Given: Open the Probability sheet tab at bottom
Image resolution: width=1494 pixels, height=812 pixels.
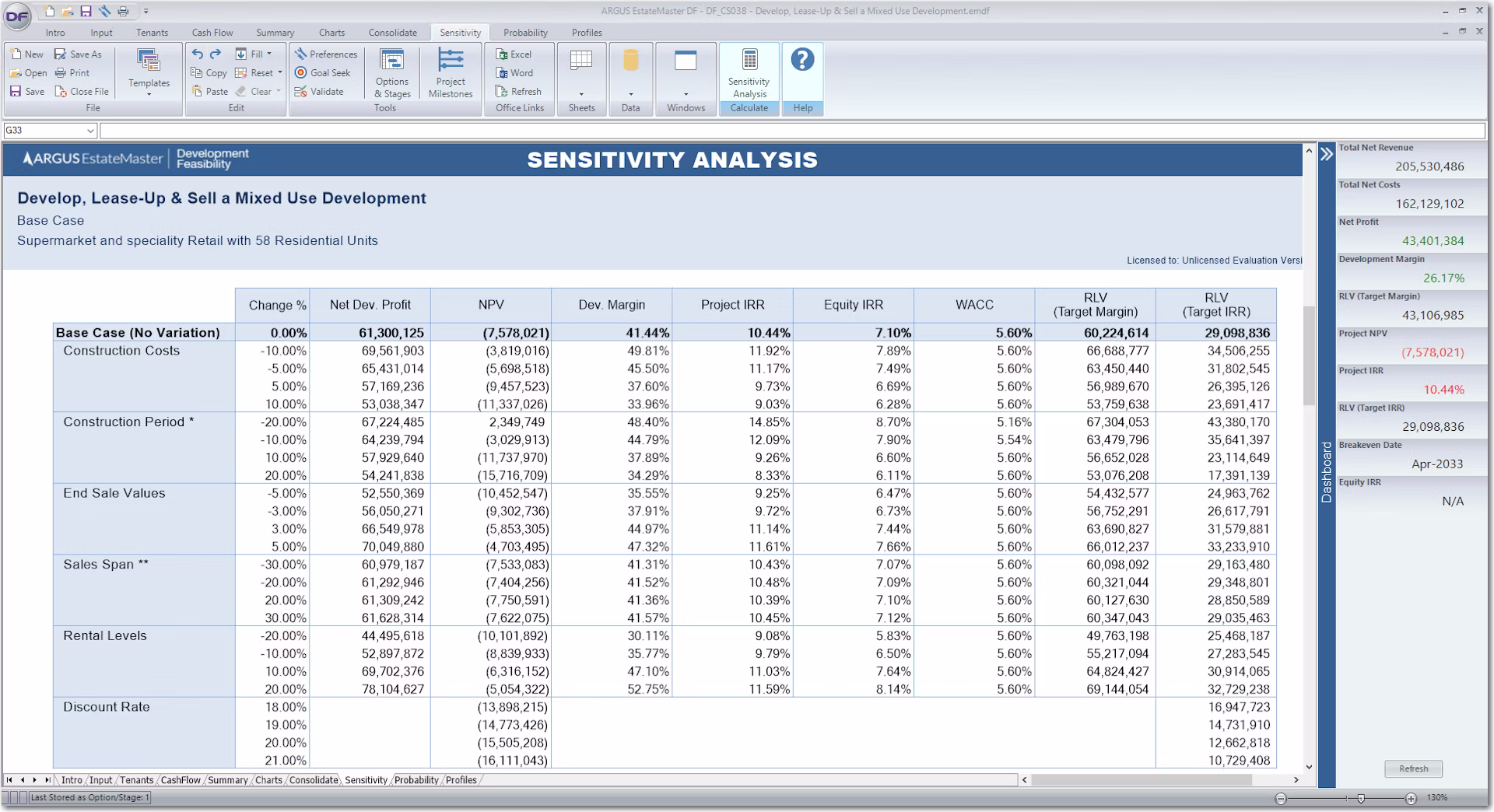Looking at the screenshot, I should tap(416, 780).
